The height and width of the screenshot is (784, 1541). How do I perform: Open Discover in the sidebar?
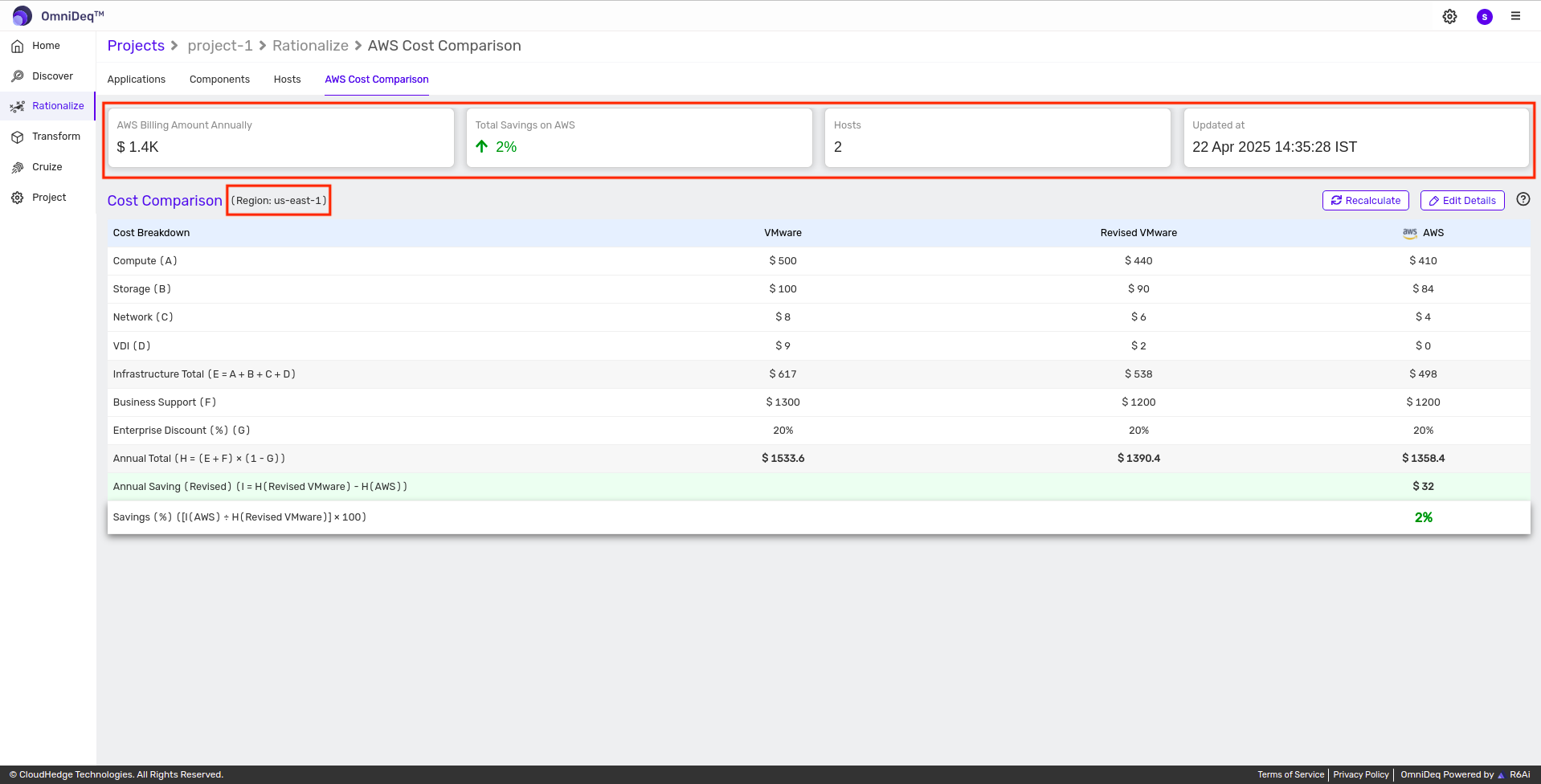click(52, 76)
